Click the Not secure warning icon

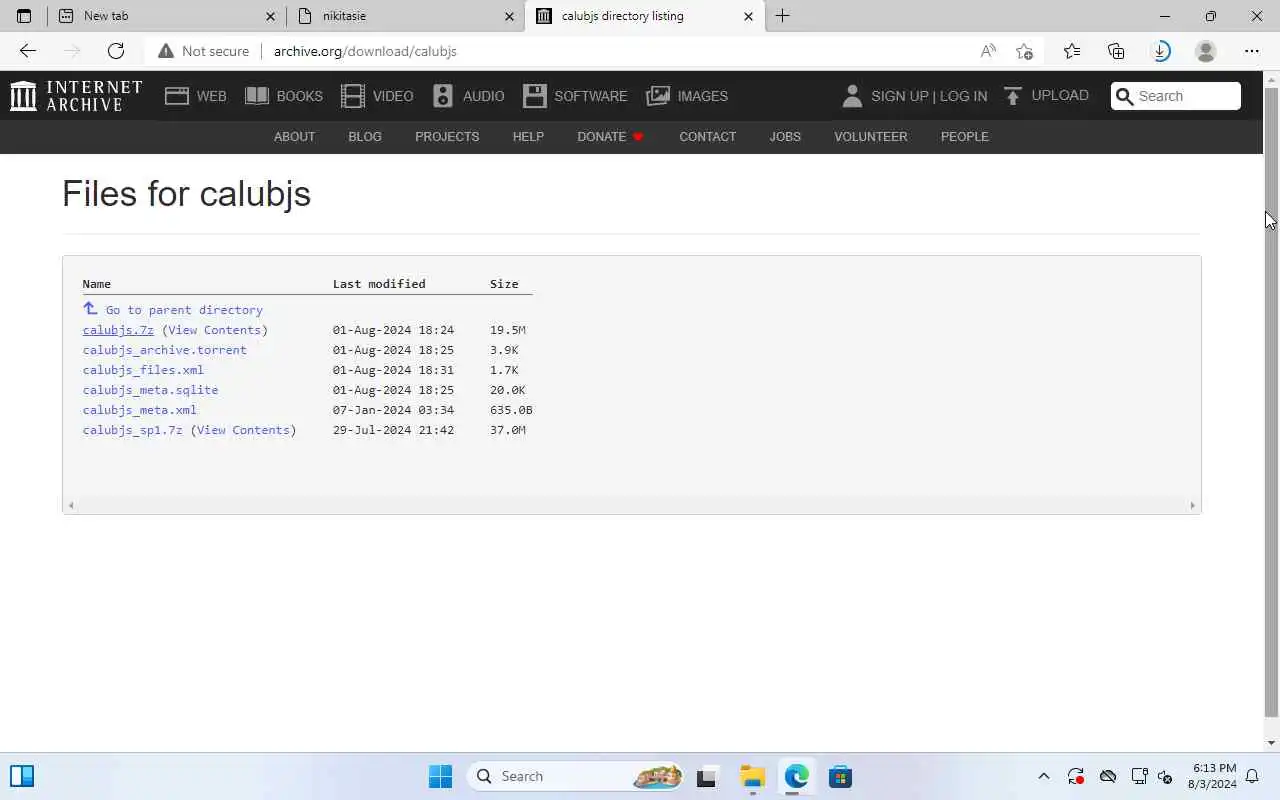pos(166,51)
